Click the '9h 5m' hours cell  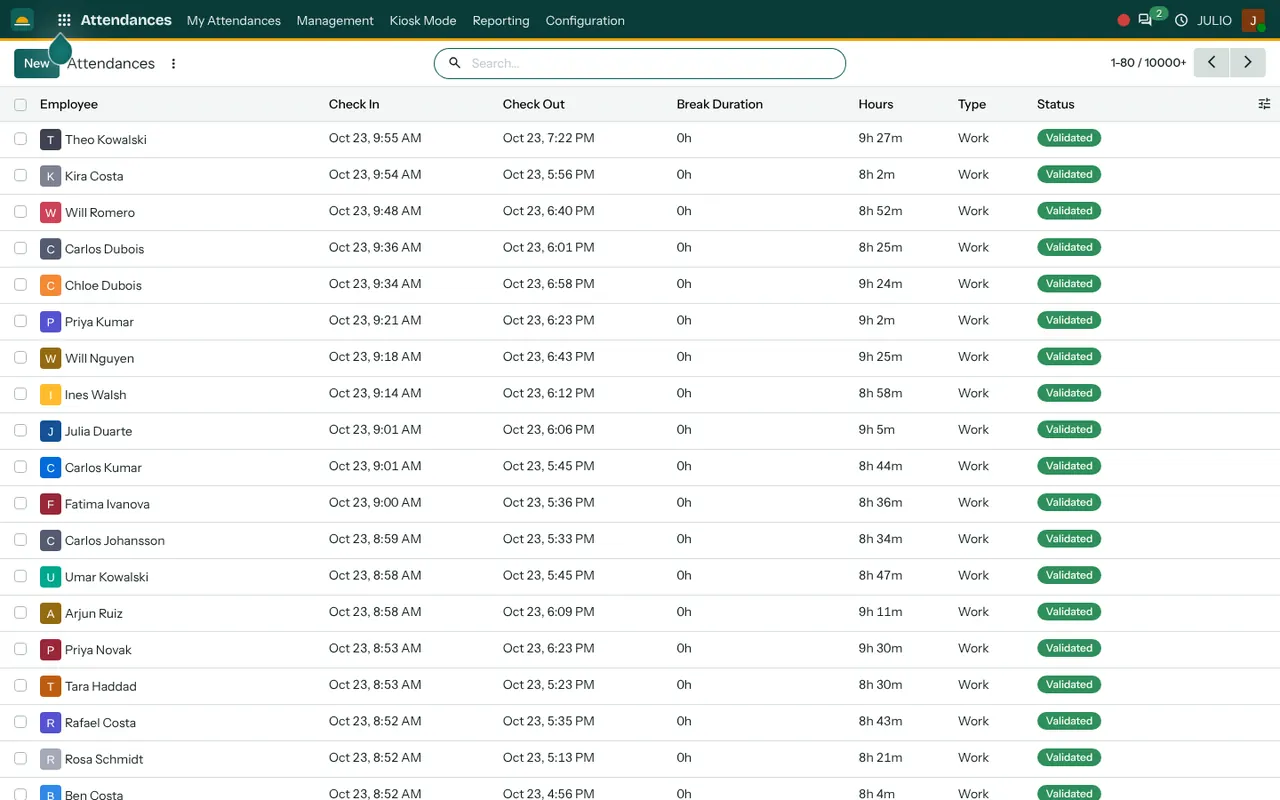[x=877, y=430]
